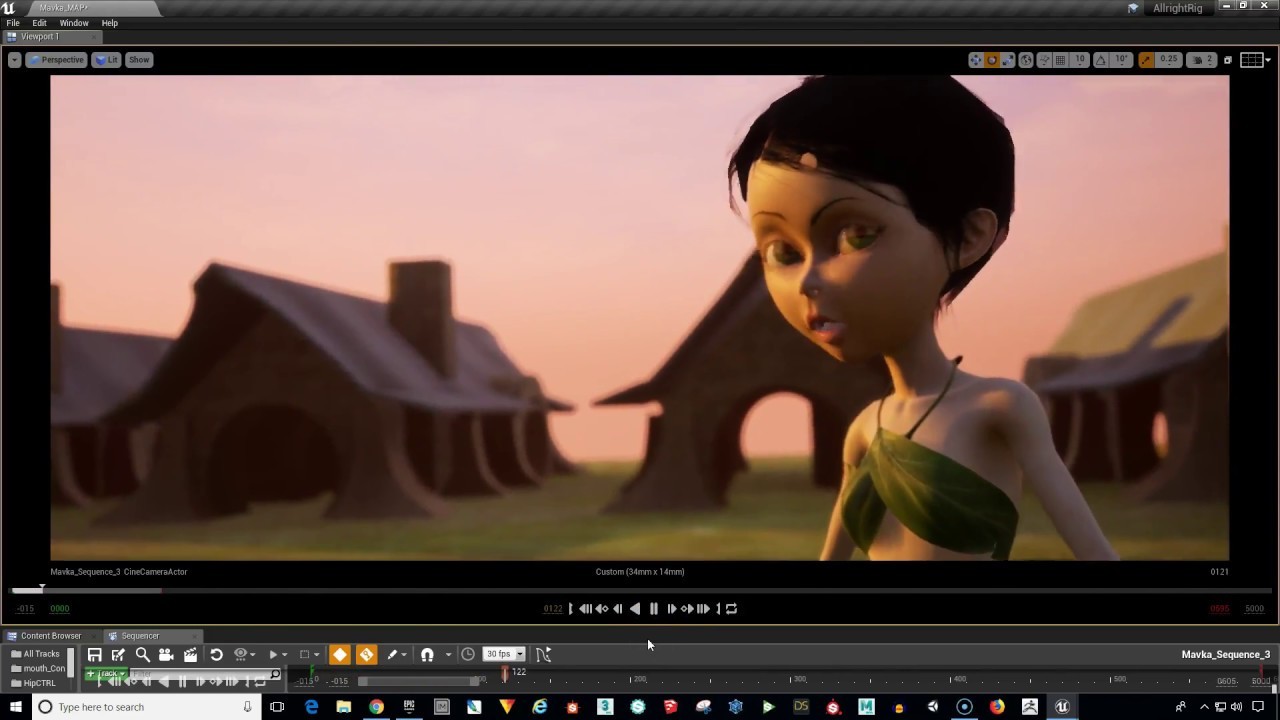The image size is (1280, 720).
Task: Open selection edit options dropdown
Action: point(309,655)
